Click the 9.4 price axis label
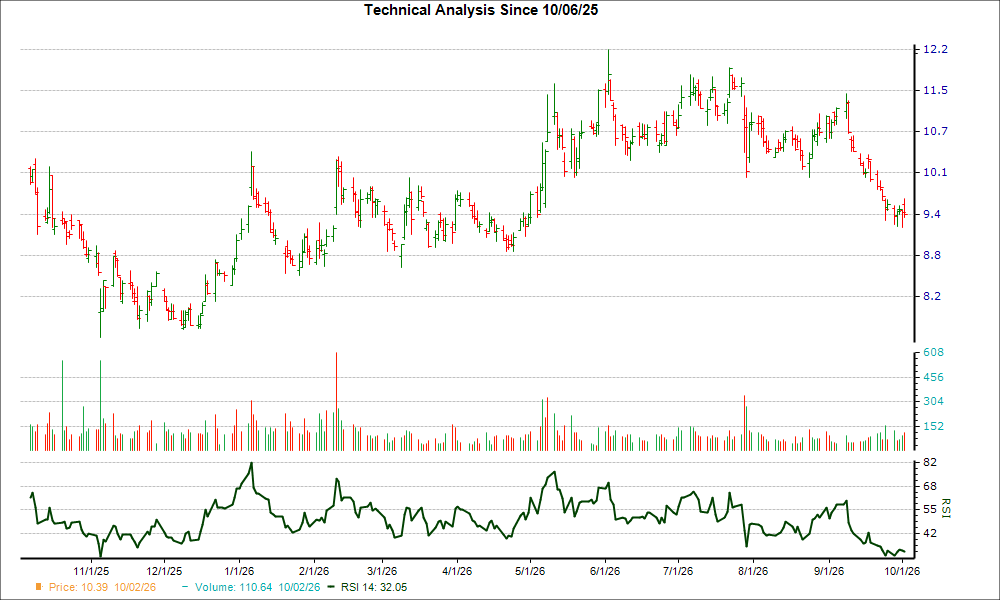The image size is (1000, 600). [x=932, y=214]
